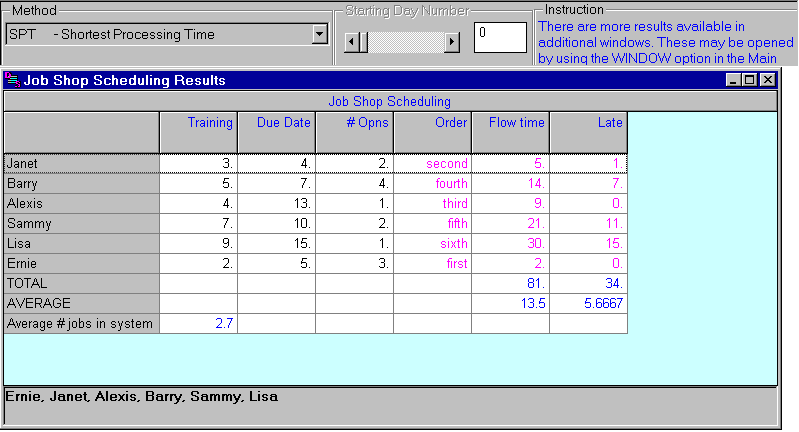Image resolution: width=799 pixels, height=432 pixels.
Task: Close the Job Shop Scheduling Results window
Action: 768,80
